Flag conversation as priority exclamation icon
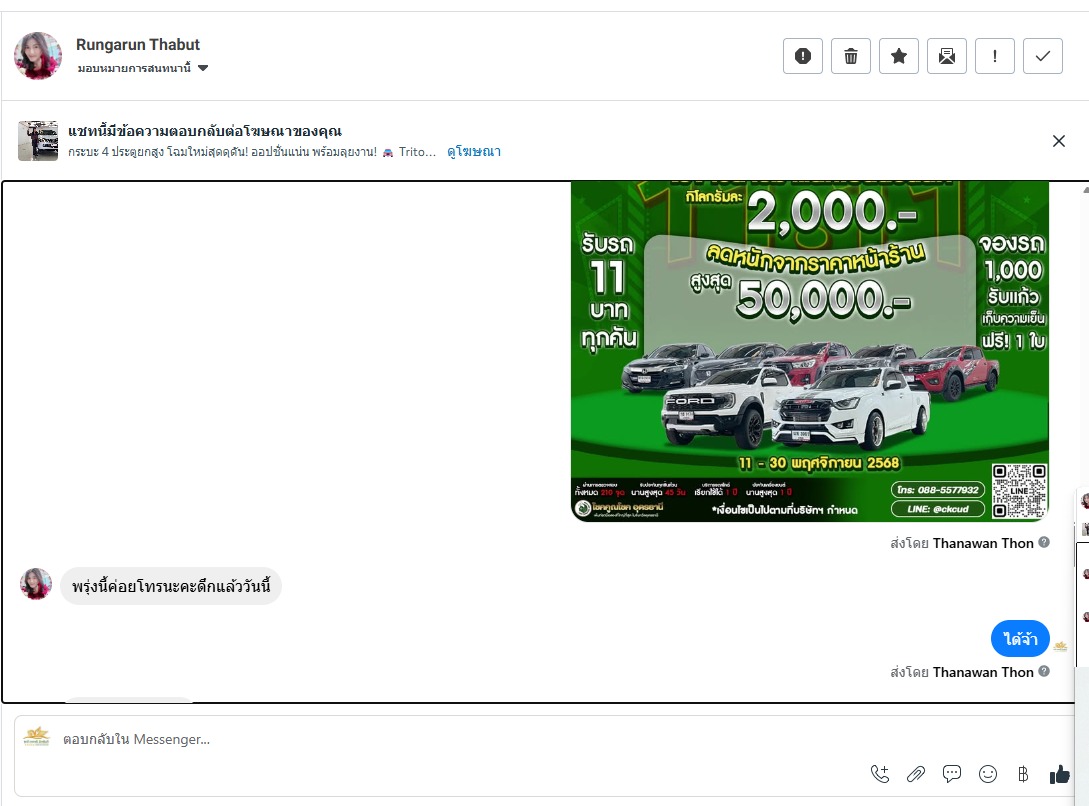The image size is (1089, 806). point(995,56)
